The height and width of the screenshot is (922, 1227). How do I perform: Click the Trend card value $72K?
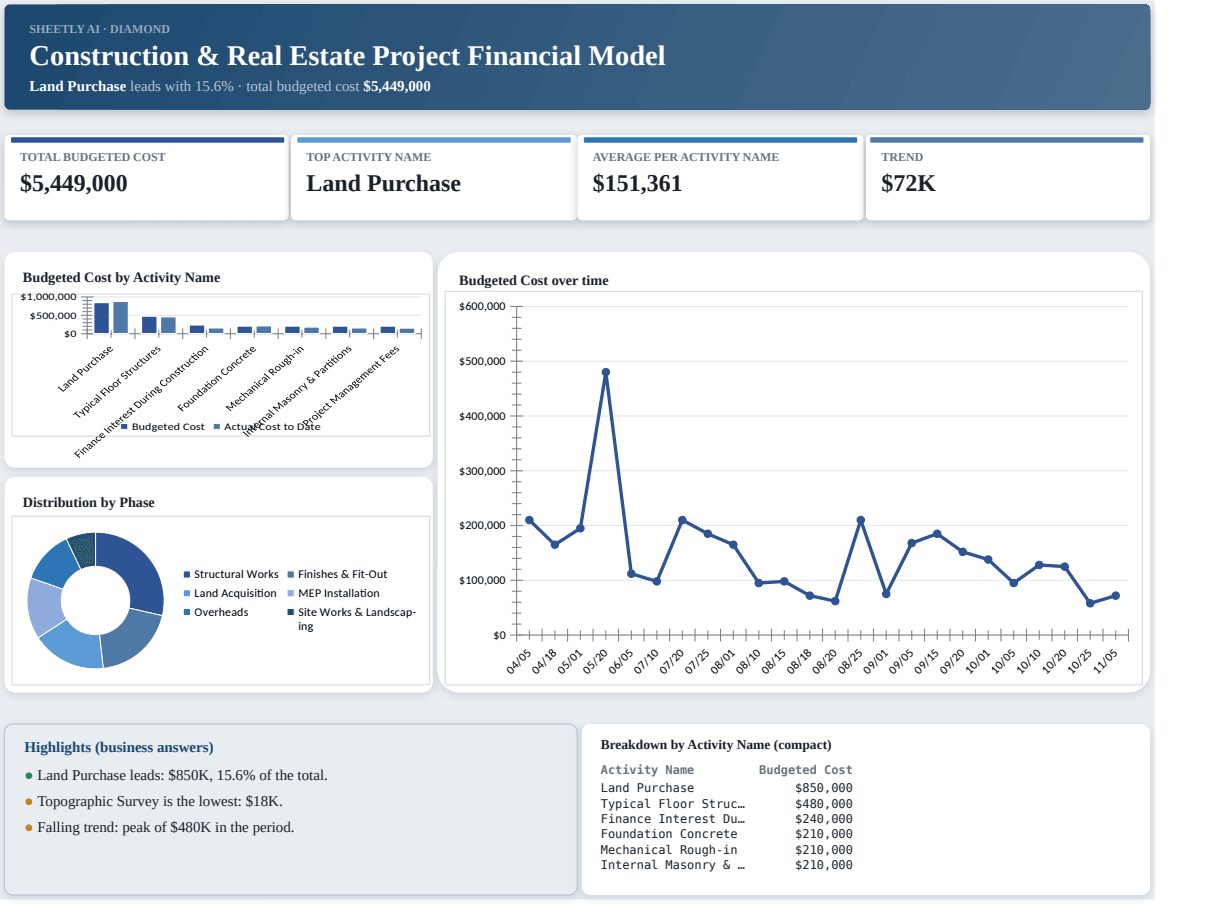(908, 184)
